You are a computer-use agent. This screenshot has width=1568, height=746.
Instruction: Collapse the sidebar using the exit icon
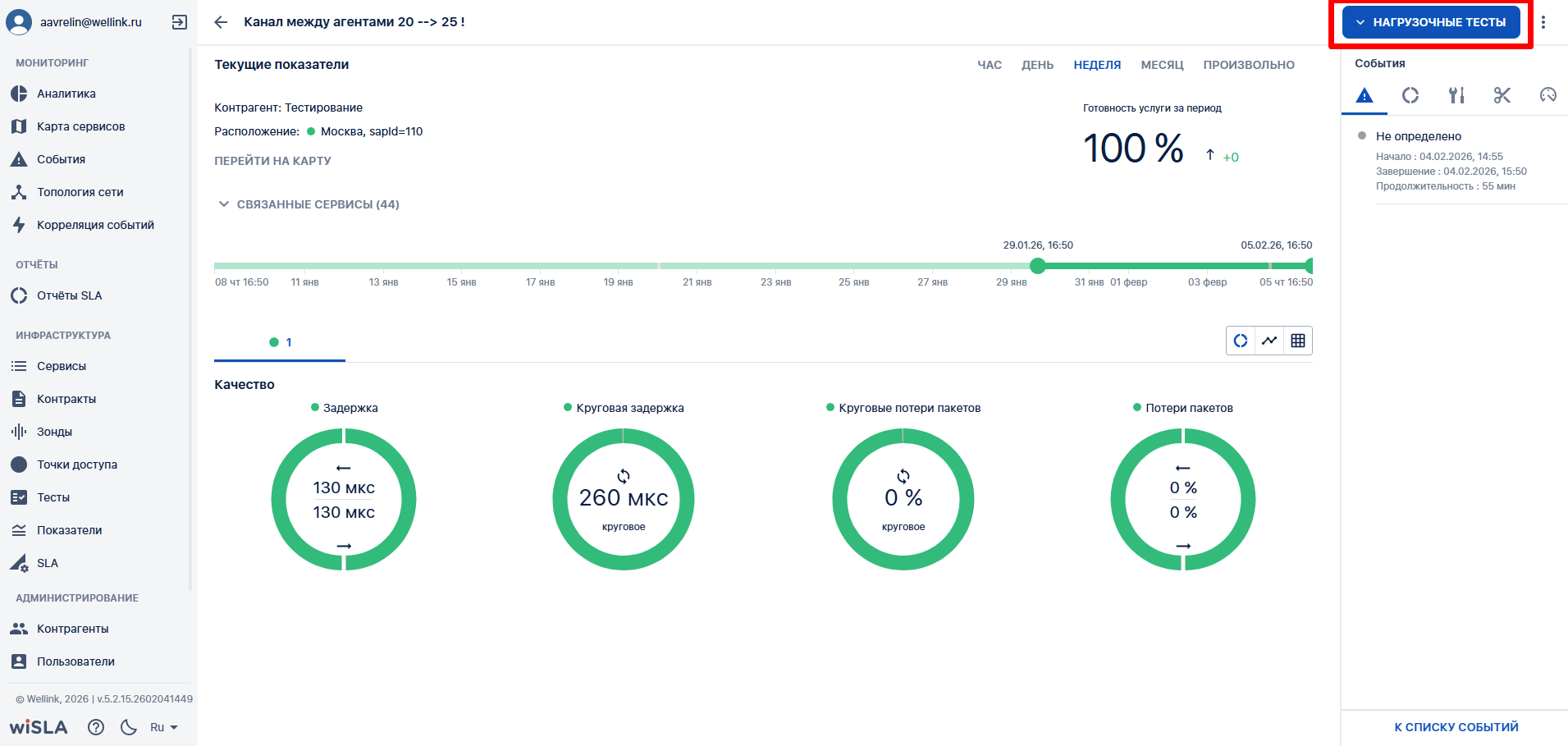179,22
